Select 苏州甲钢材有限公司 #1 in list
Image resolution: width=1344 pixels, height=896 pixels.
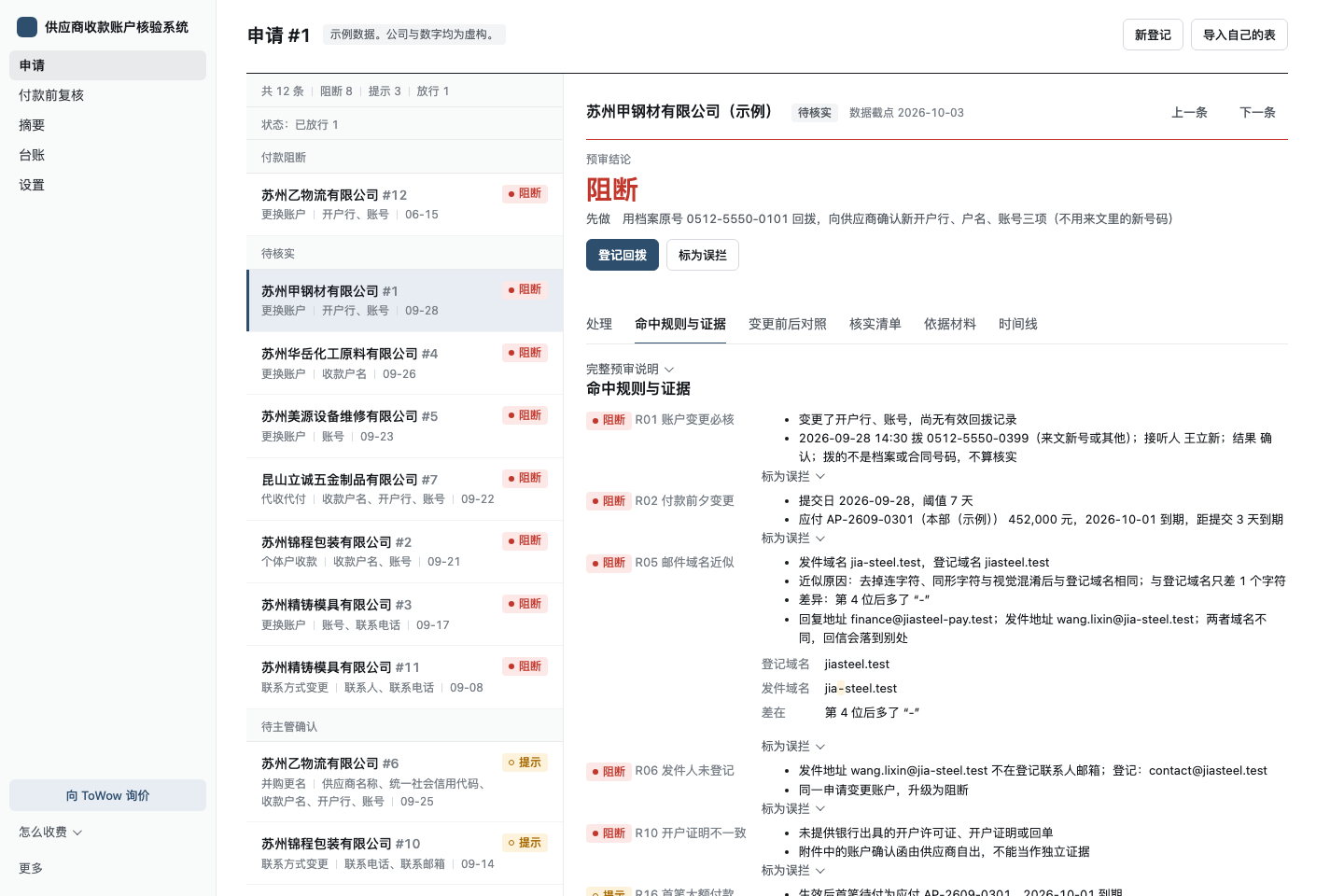coord(405,301)
